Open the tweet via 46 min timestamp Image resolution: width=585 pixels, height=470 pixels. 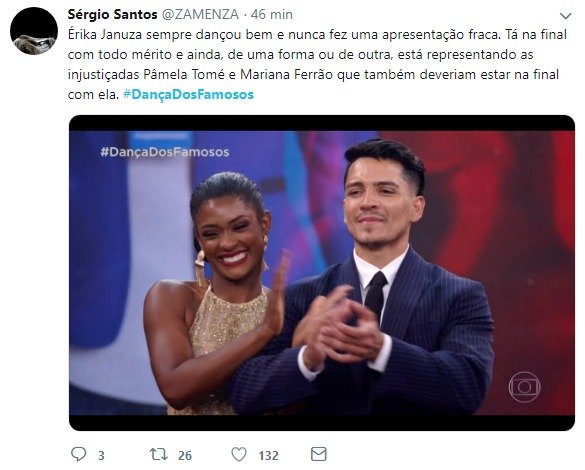pyautogui.click(x=272, y=15)
